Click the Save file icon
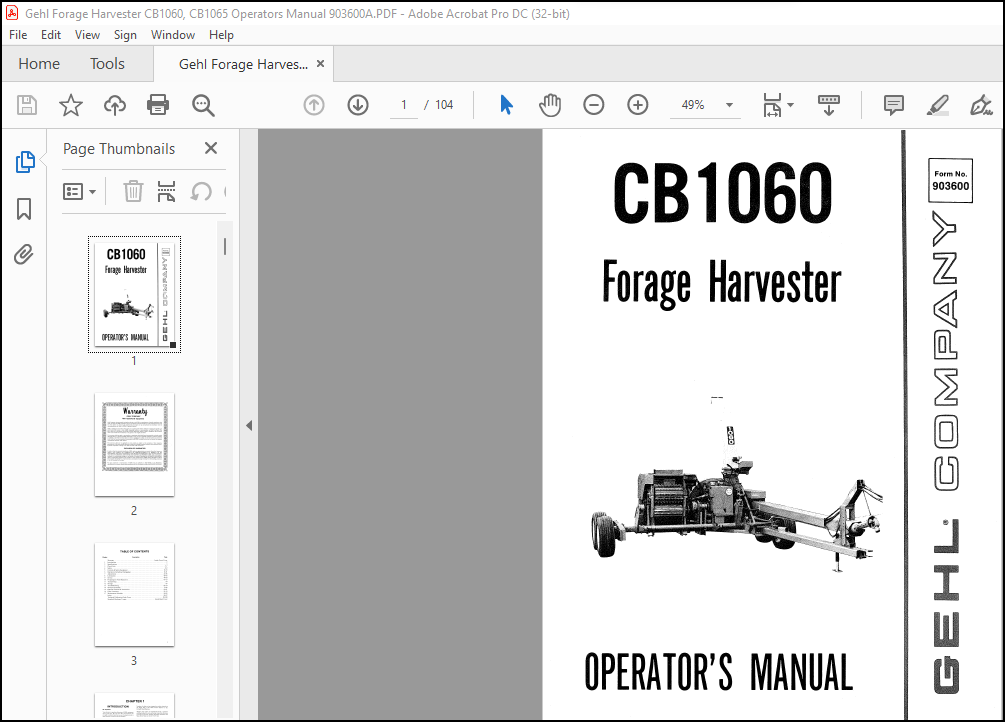The width and height of the screenshot is (1005, 722). click(x=27, y=105)
